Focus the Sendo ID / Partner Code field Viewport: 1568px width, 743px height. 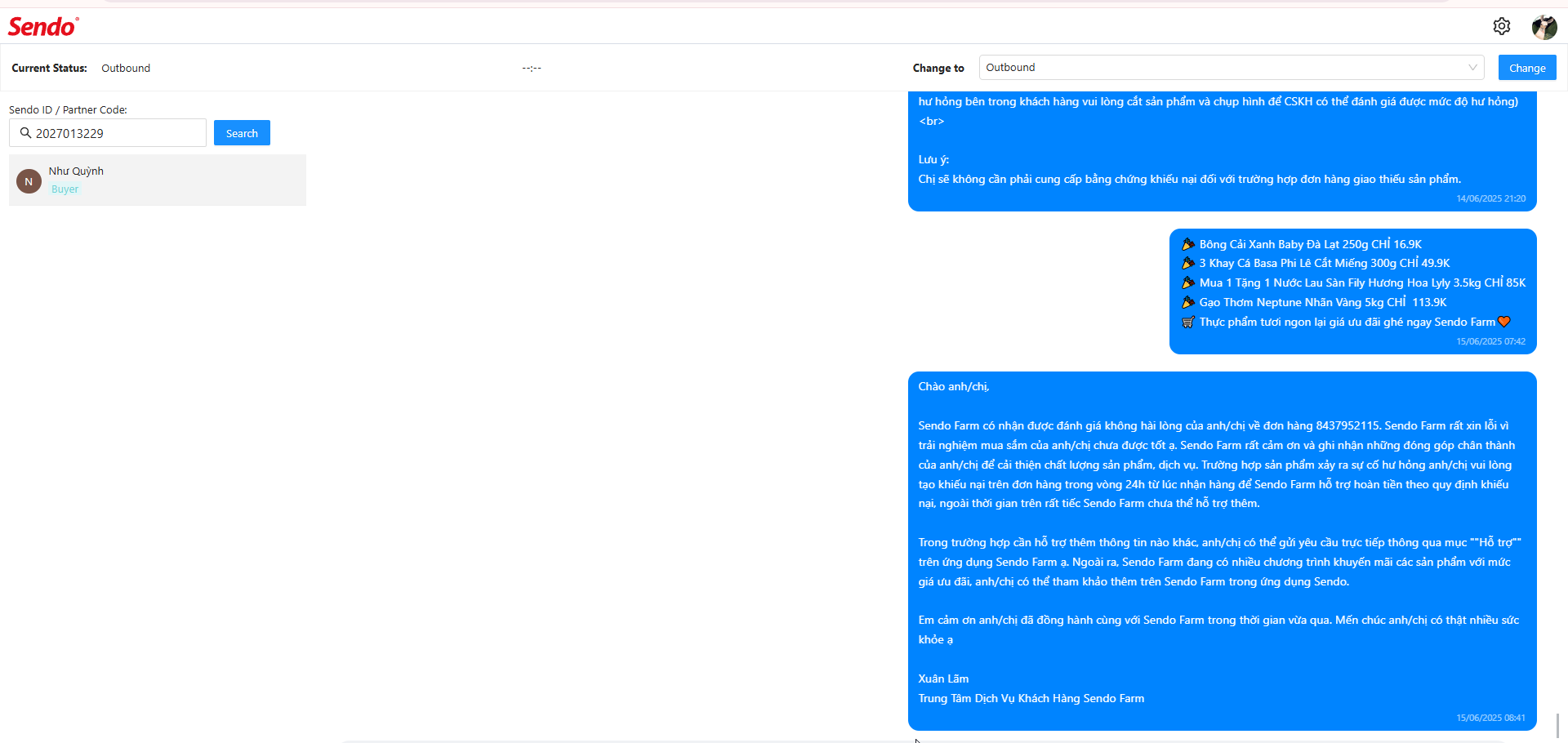click(108, 133)
